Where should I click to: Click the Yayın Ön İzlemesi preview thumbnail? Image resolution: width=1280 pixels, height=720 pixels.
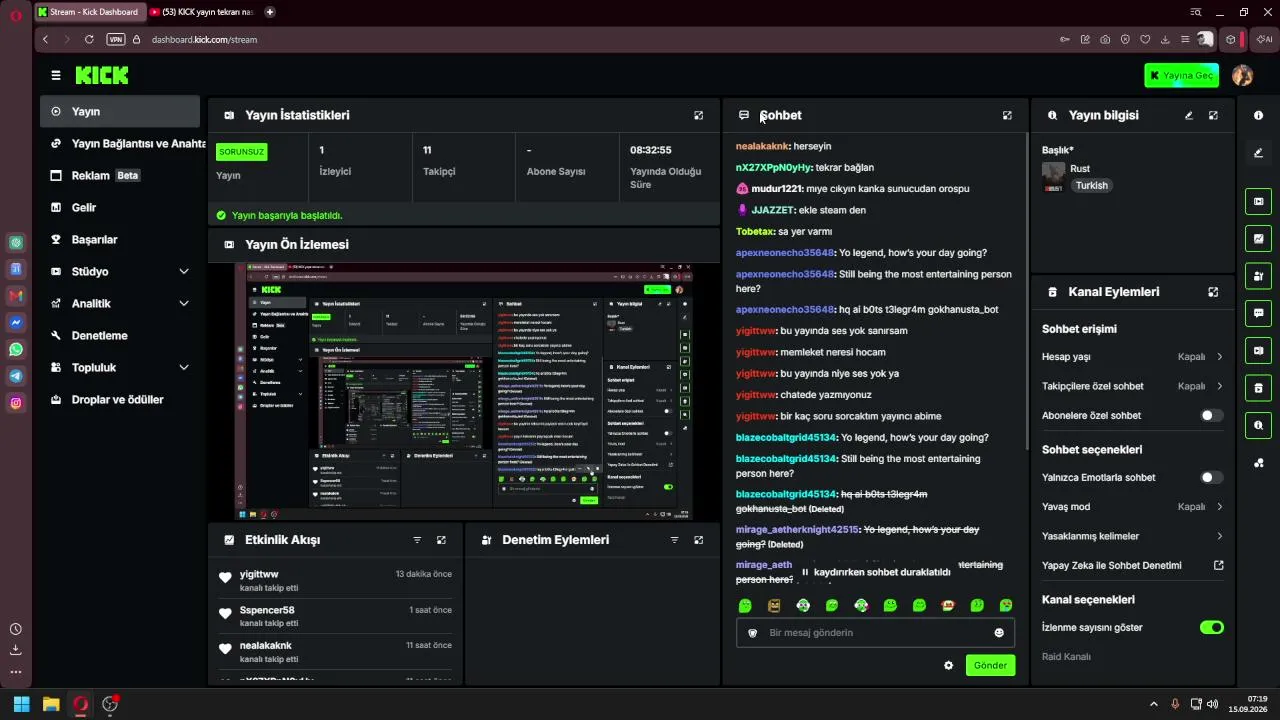[x=464, y=391]
